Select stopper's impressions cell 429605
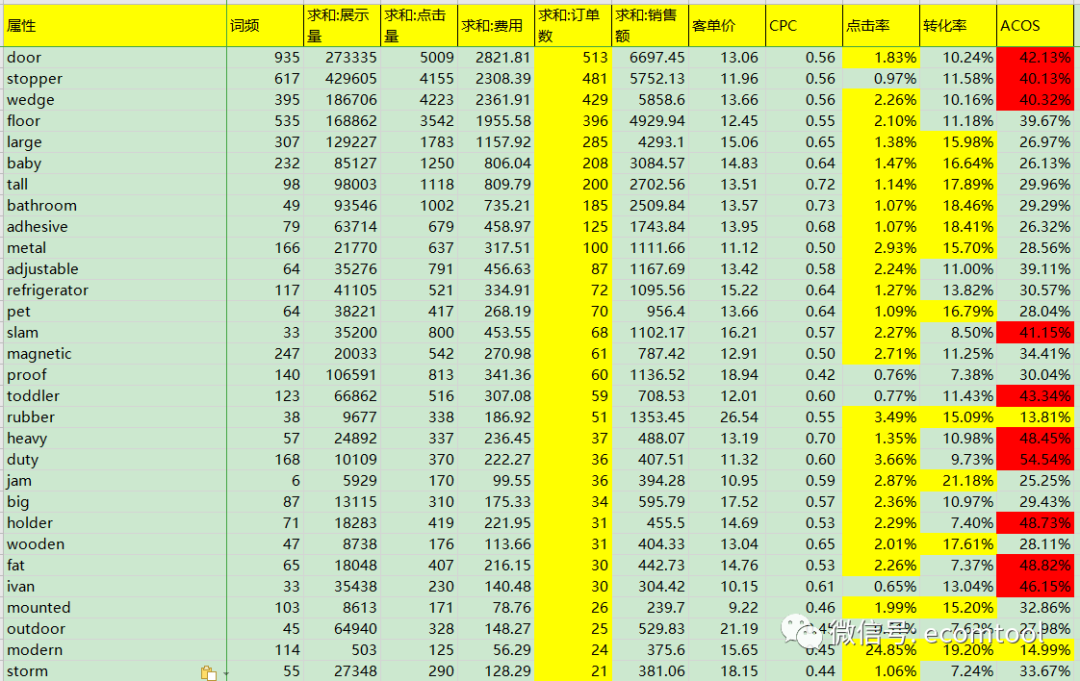Image resolution: width=1080 pixels, height=681 pixels. click(x=342, y=79)
